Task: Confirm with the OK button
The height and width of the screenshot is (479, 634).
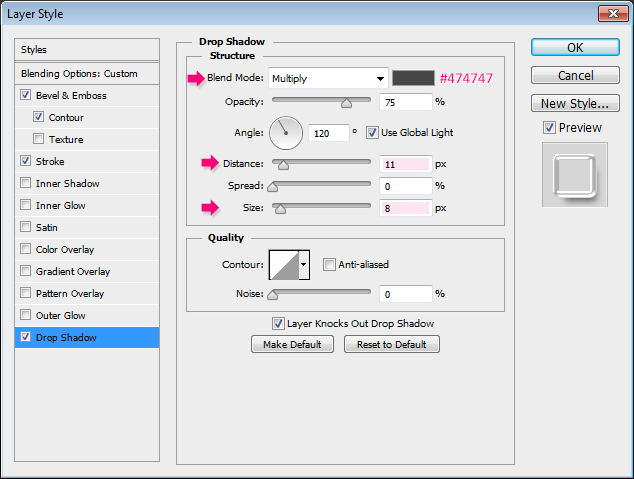Action: [x=575, y=47]
